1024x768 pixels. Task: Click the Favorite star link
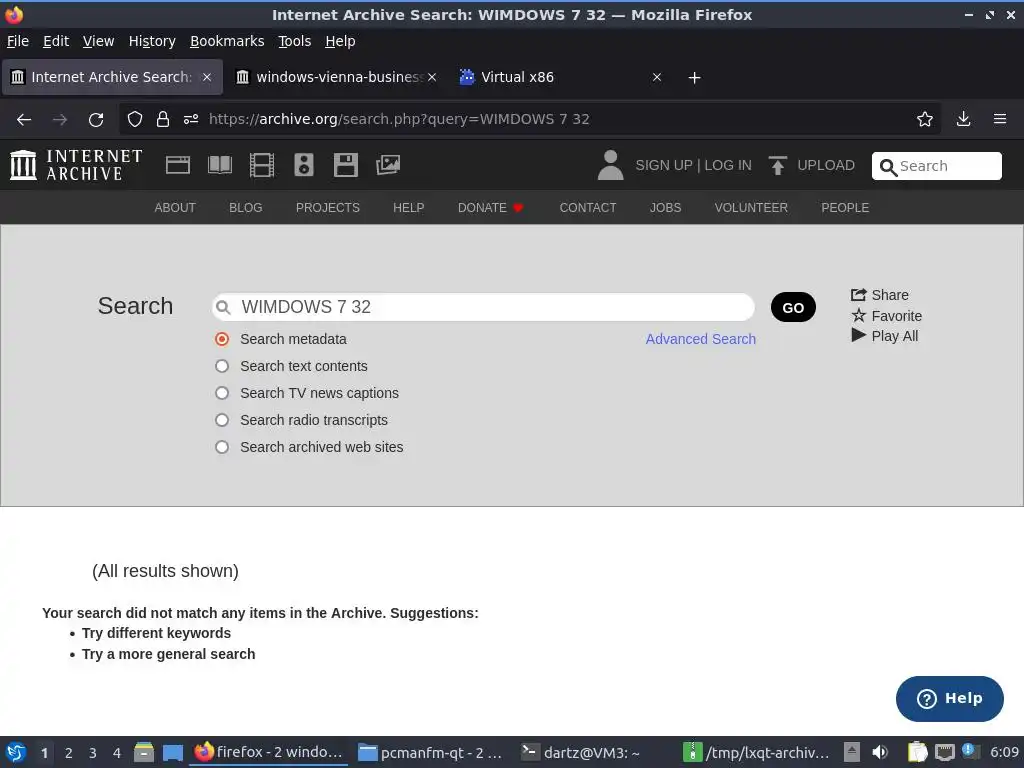tap(886, 316)
